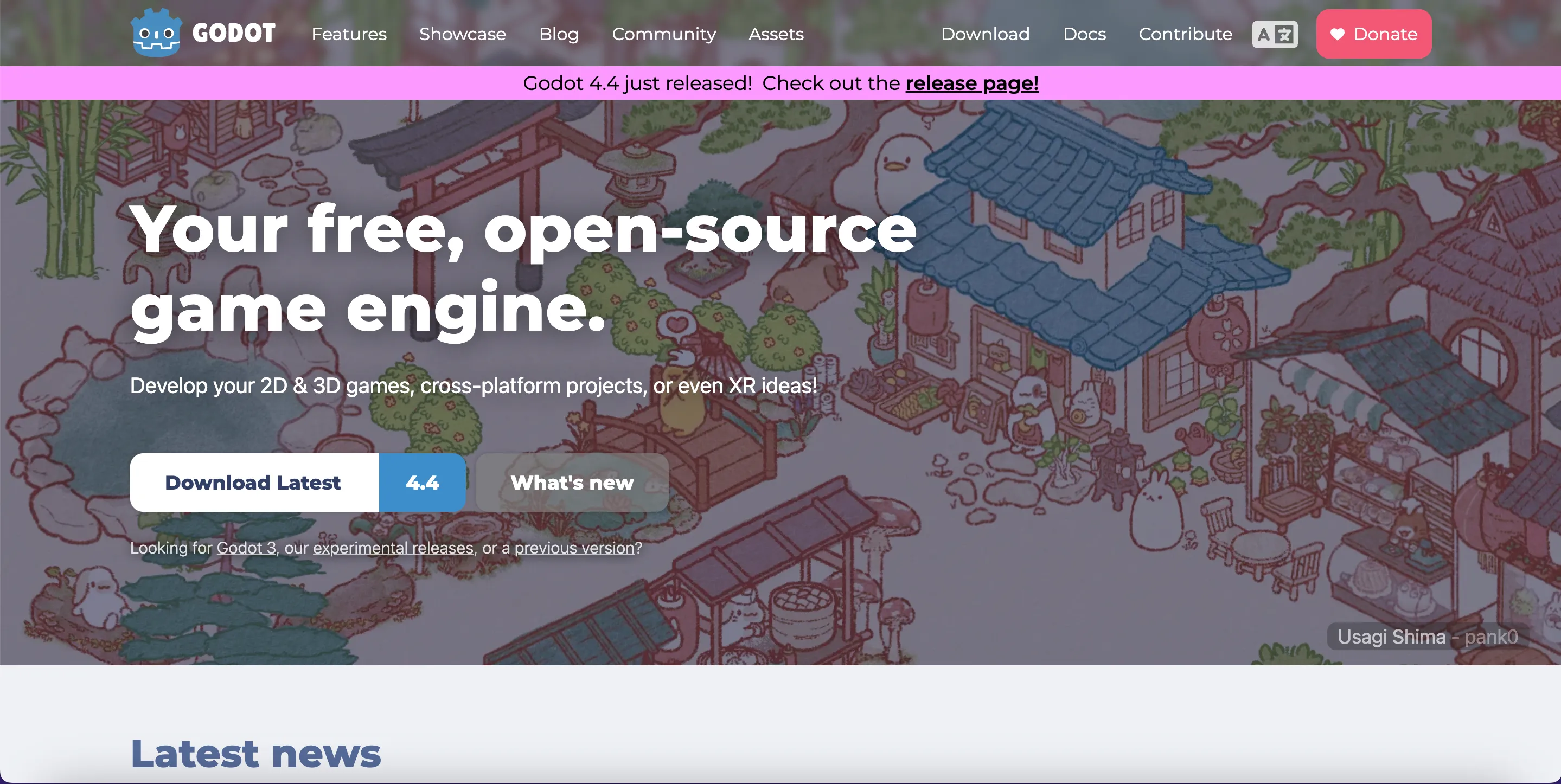1561x784 pixels.
Task: Click the 'Develop your 2D & 3D games' tagline
Action: click(474, 385)
